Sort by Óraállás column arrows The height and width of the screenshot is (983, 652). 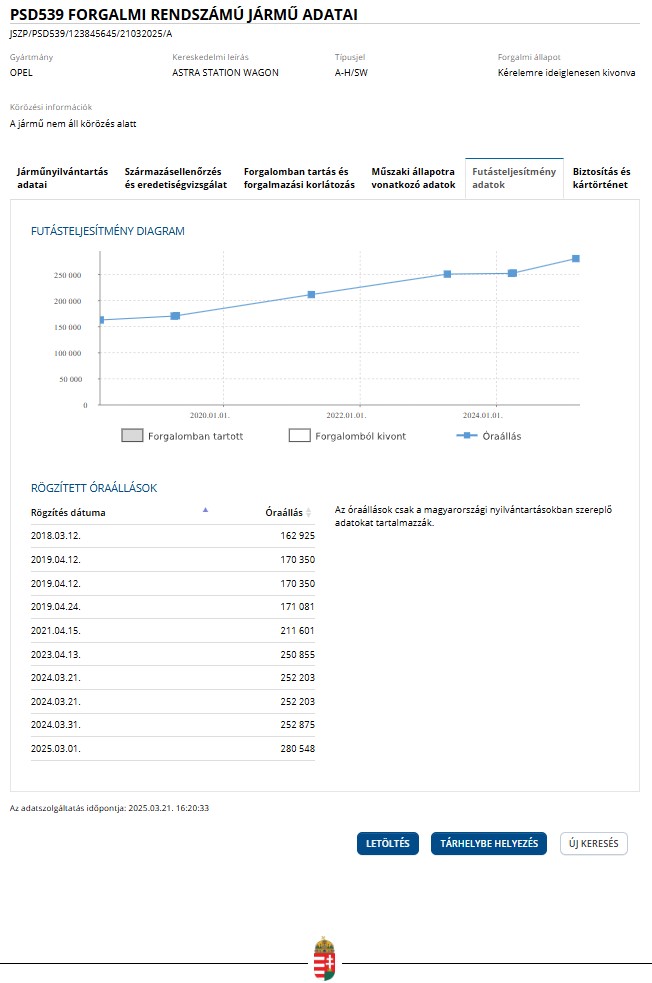[x=308, y=512]
